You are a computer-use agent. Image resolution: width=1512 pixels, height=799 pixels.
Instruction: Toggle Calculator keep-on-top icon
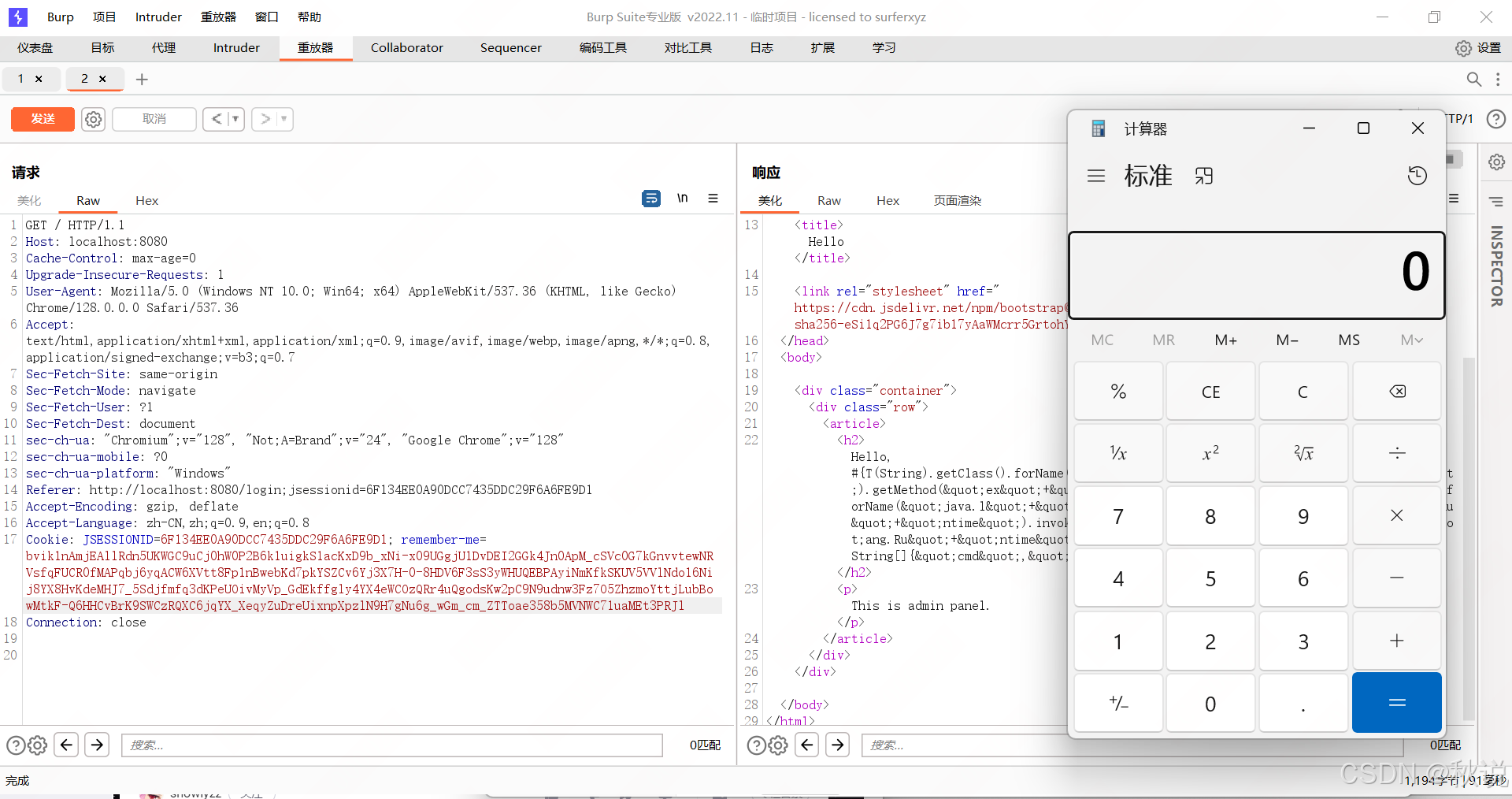click(1204, 176)
